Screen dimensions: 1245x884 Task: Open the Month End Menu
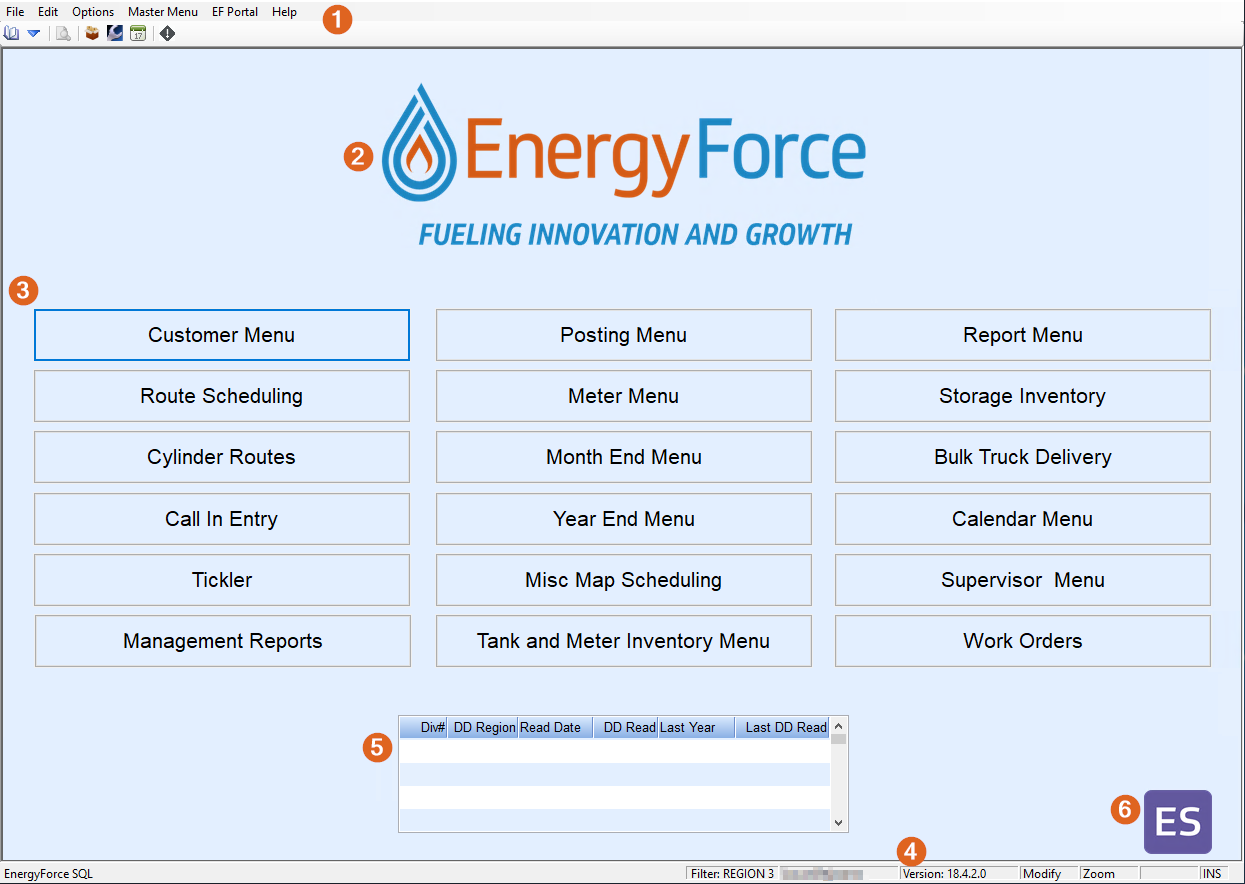coord(624,457)
